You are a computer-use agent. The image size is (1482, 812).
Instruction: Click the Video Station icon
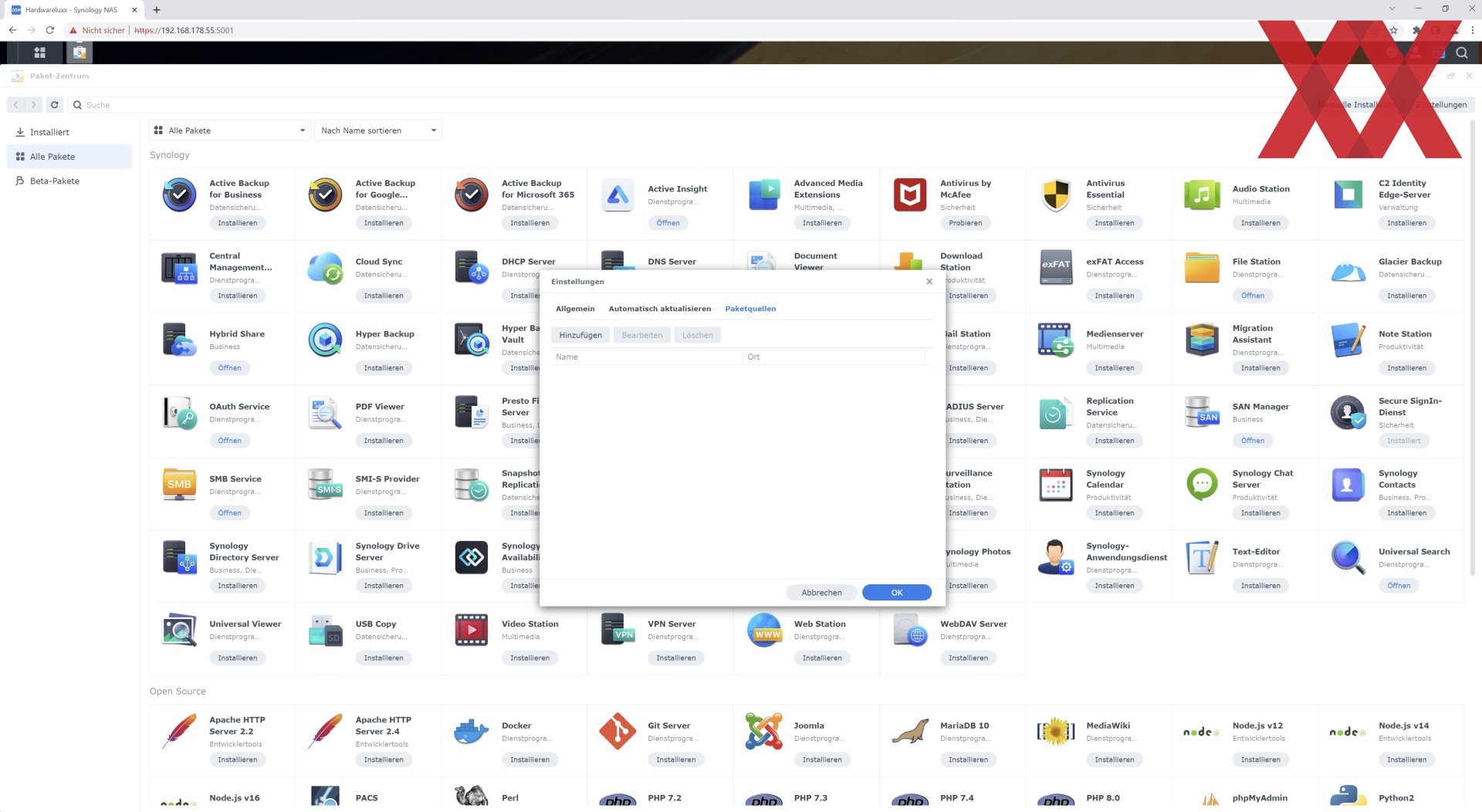[471, 631]
